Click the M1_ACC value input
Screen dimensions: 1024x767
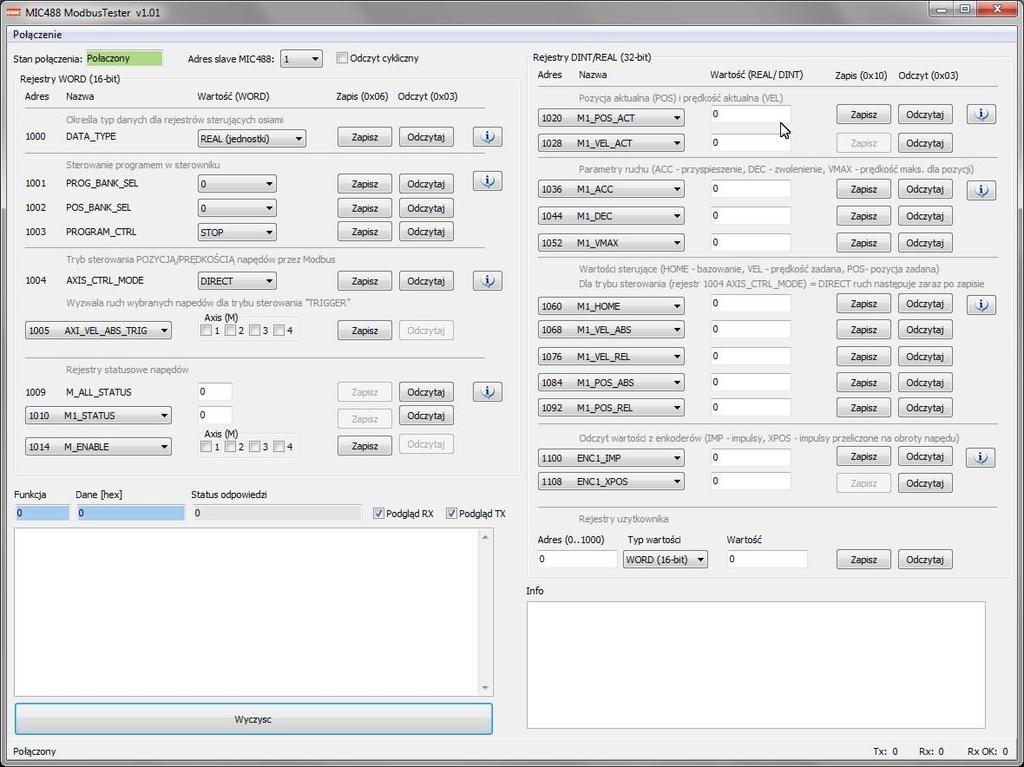tap(750, 189)
